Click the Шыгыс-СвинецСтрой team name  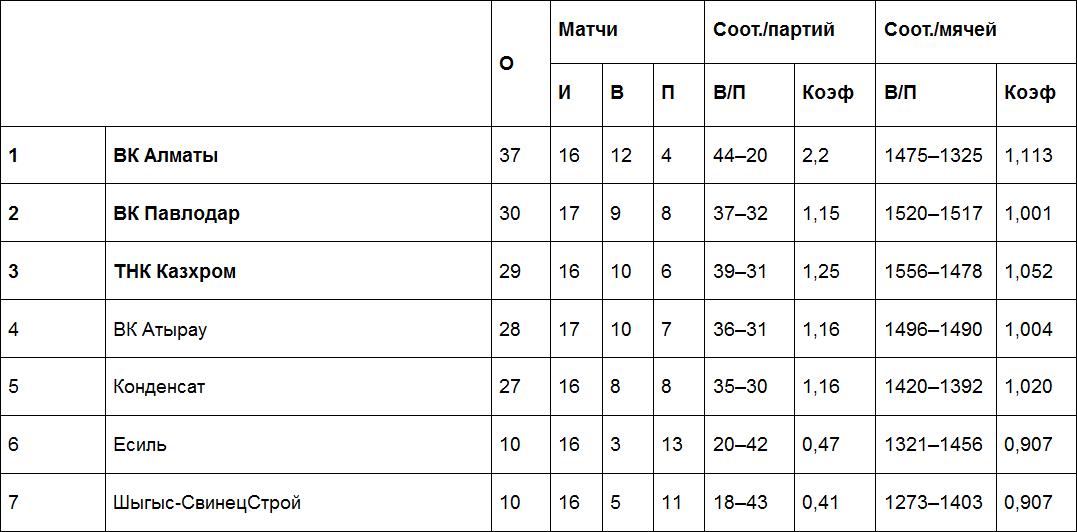click(x=207, y=503)
